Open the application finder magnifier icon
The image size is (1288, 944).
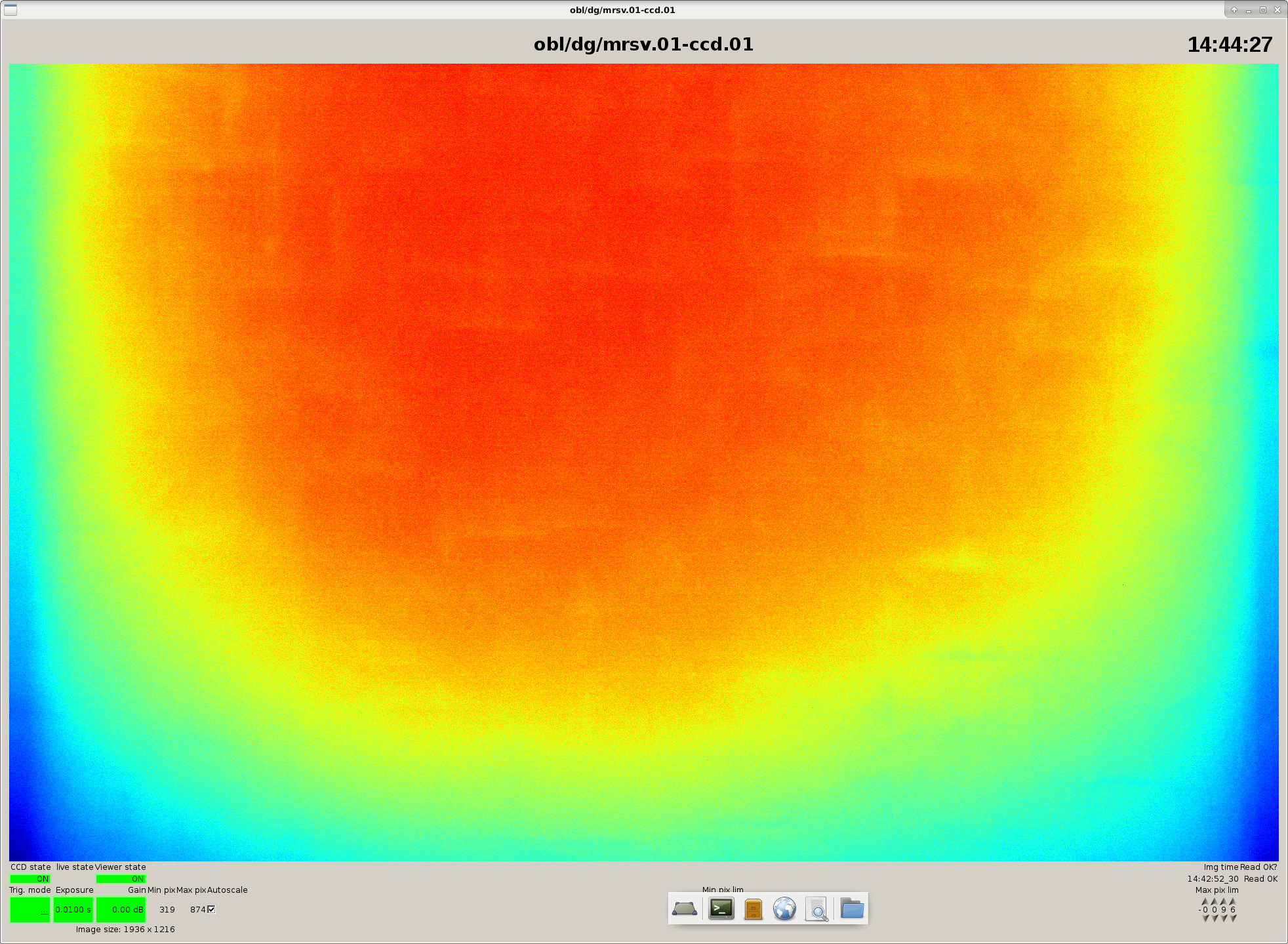tap(816, 909)
